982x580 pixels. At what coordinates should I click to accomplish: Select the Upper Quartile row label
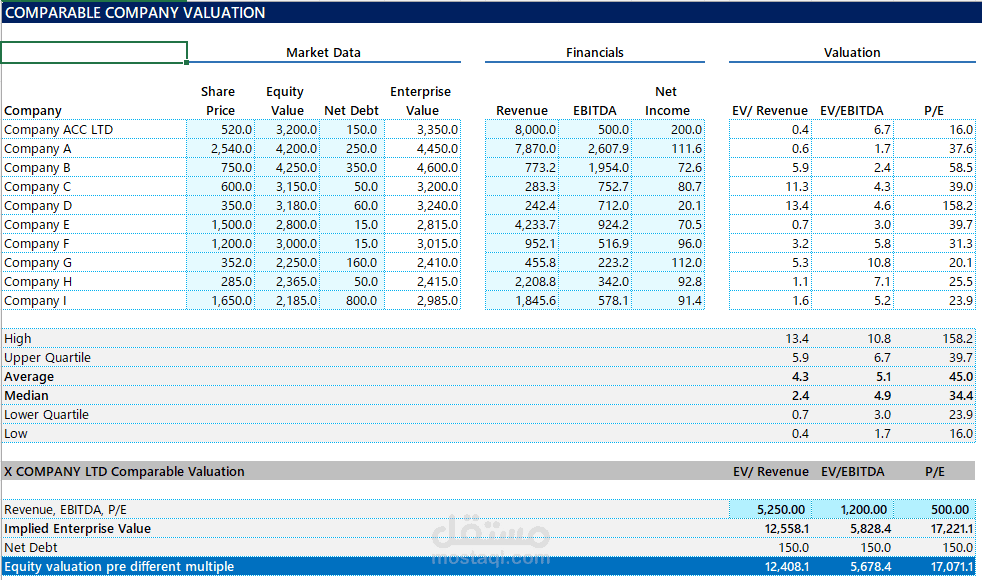click(48, 358)
